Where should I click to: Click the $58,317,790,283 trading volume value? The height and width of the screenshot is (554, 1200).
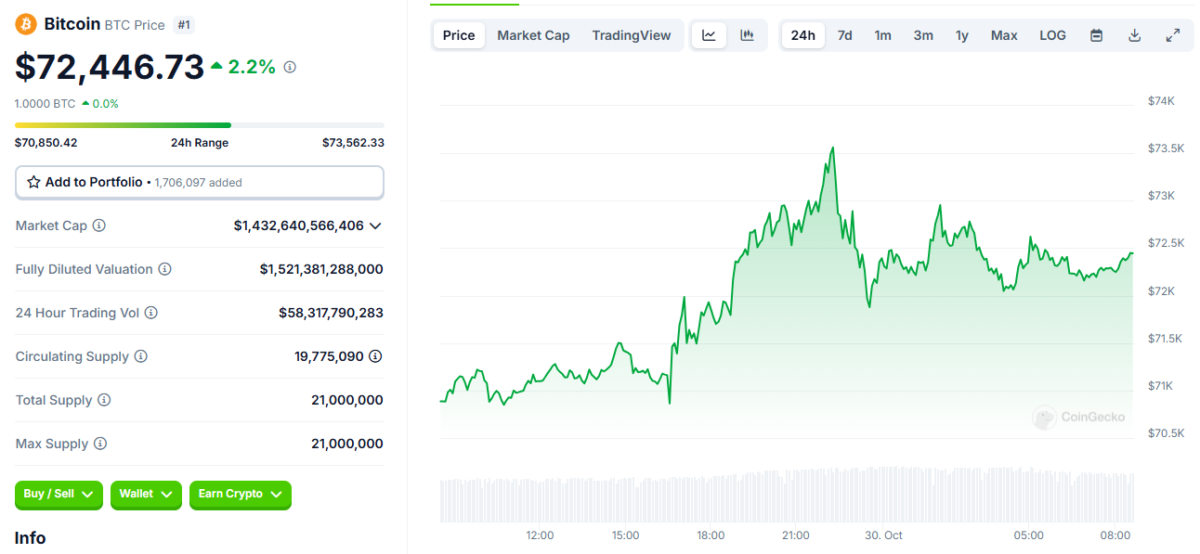coord(331,313)
